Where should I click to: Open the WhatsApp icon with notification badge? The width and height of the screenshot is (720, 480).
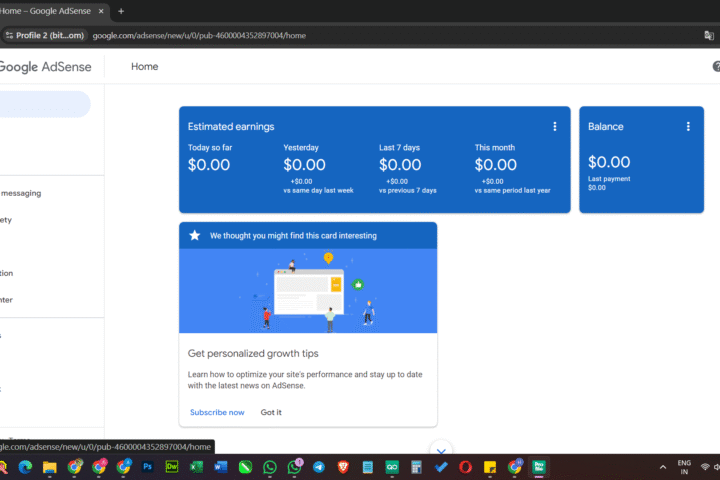coord(294,467)
